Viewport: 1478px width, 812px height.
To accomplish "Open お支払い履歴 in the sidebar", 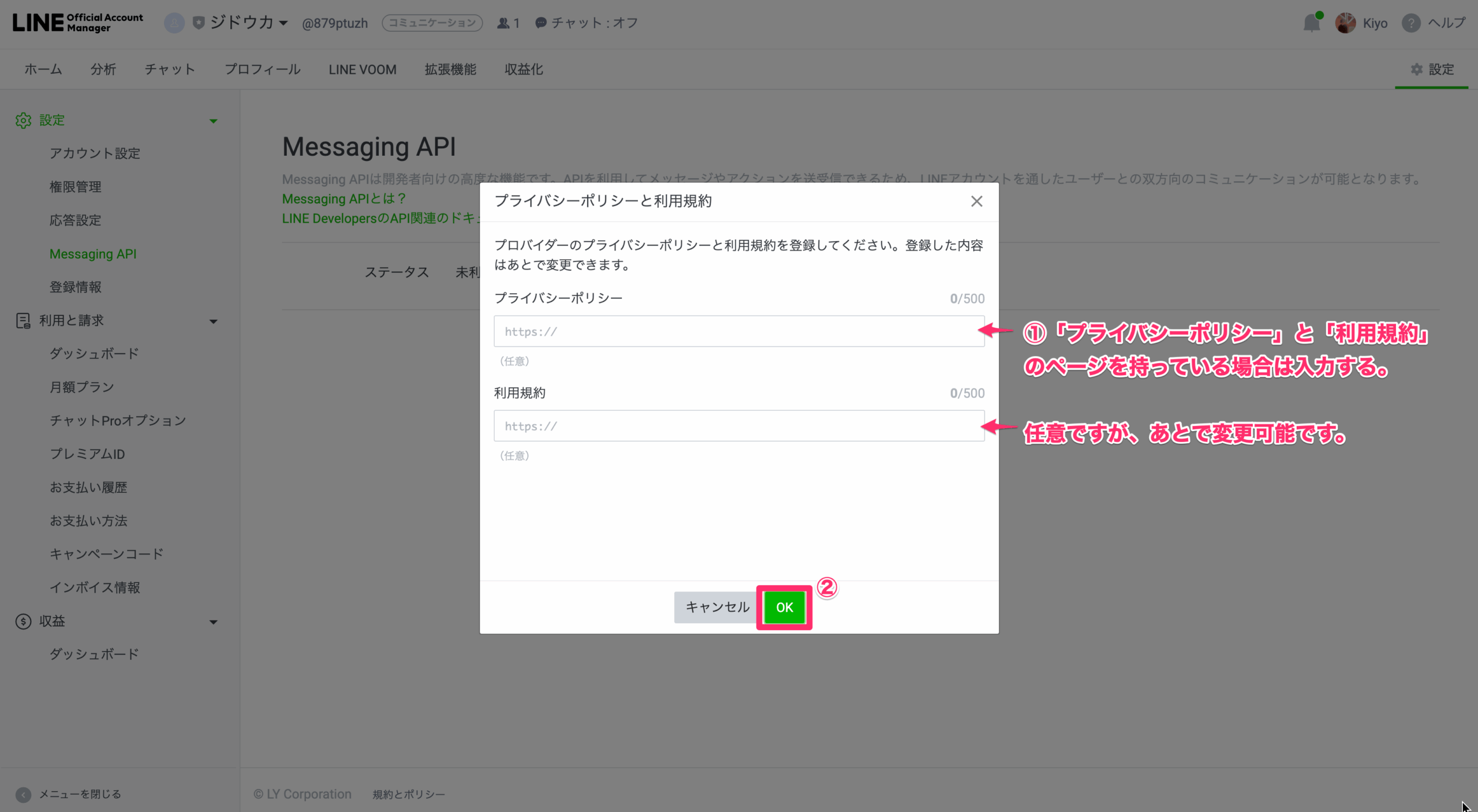I will click(88, 488).
